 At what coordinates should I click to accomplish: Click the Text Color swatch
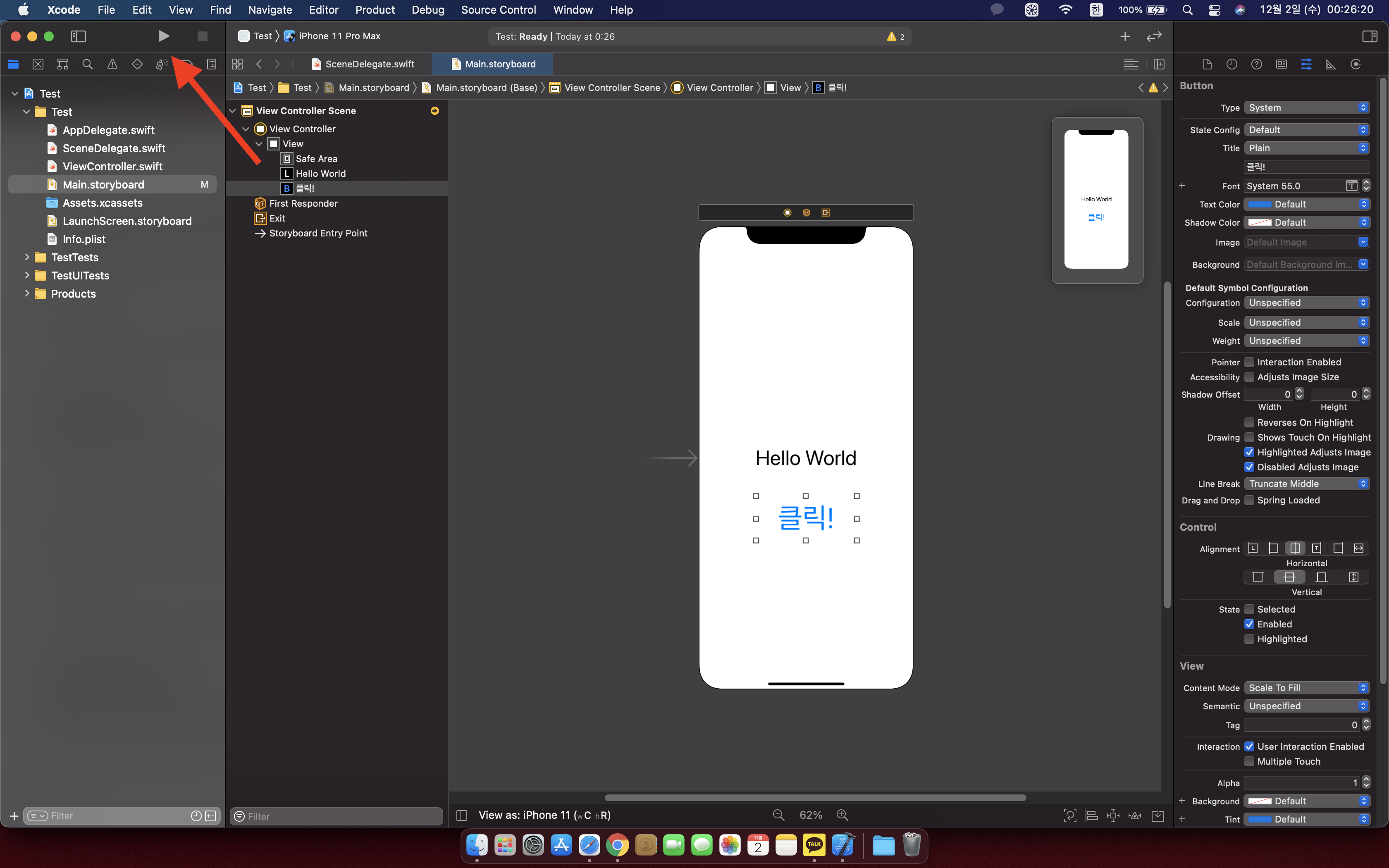click(x=1260, y=204)
